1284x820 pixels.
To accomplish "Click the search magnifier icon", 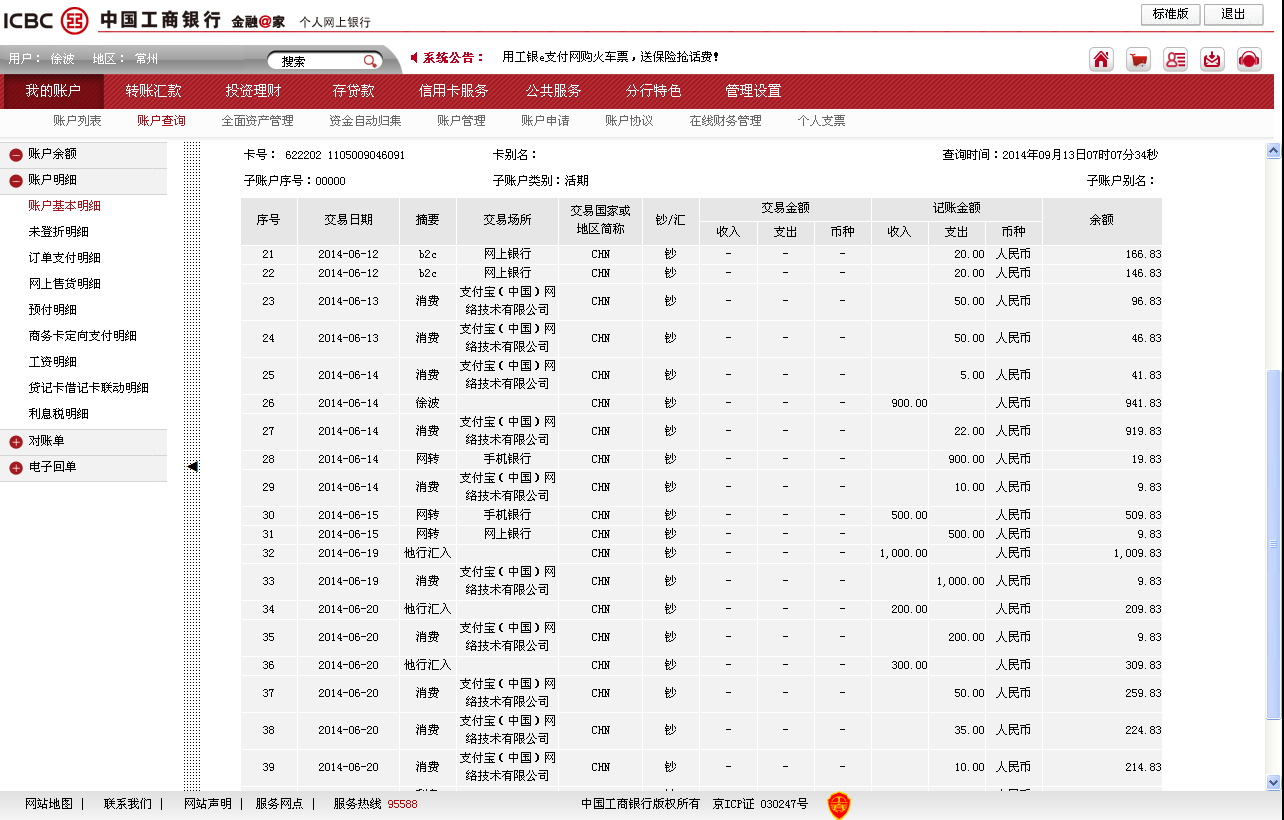I will tap(370, 61).
